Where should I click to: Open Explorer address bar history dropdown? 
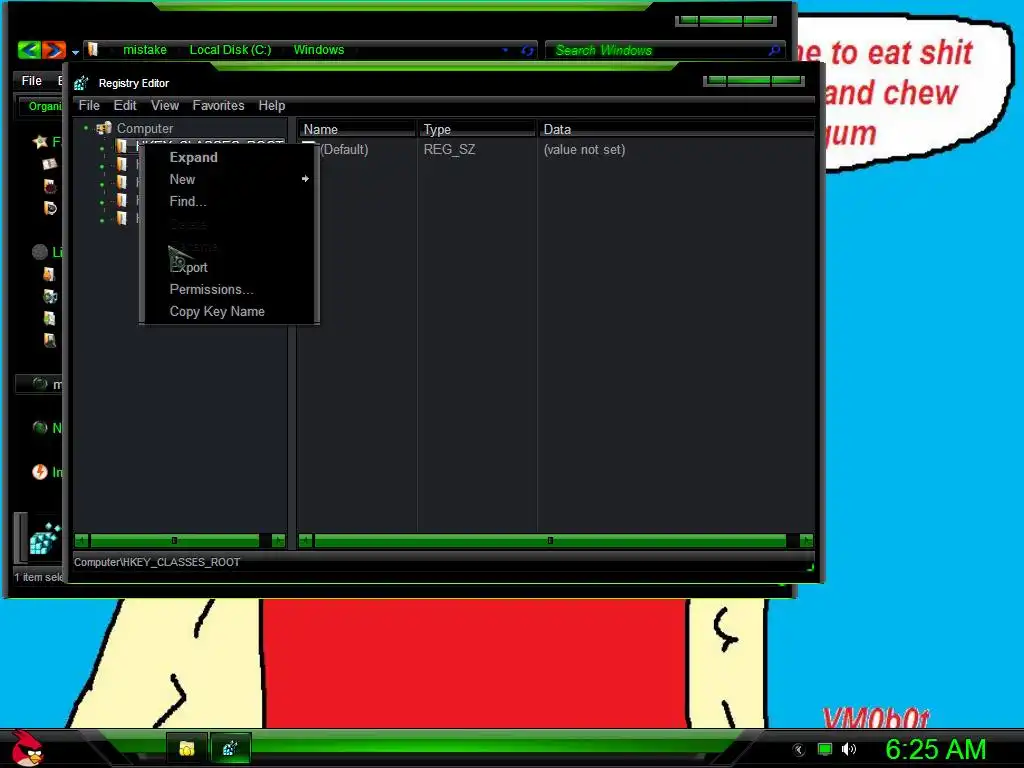[505, 50]
